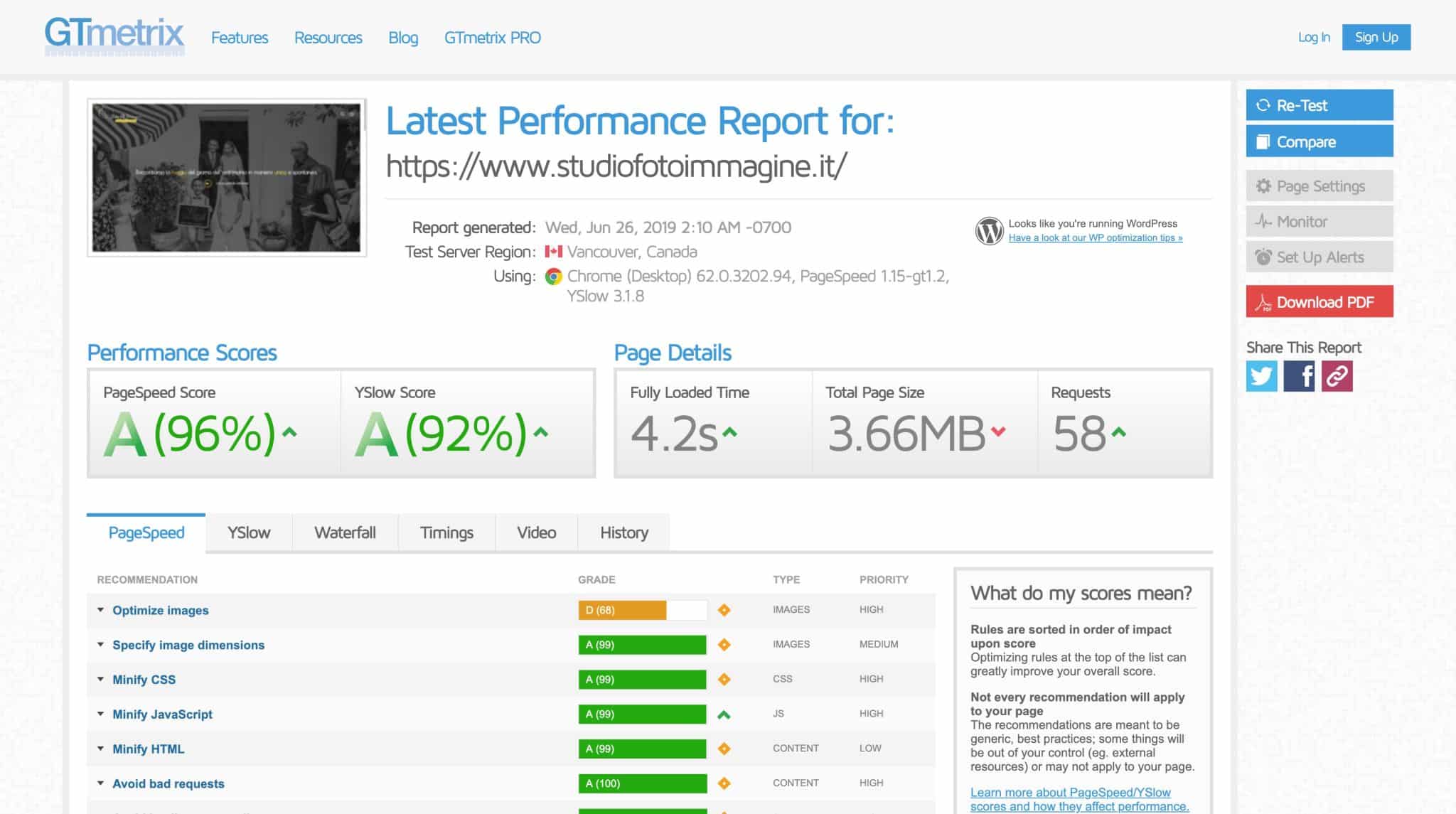Click red down arrow beside Total Page Size
This screenshot has height=814, width=1456.
tap(998, 432)
